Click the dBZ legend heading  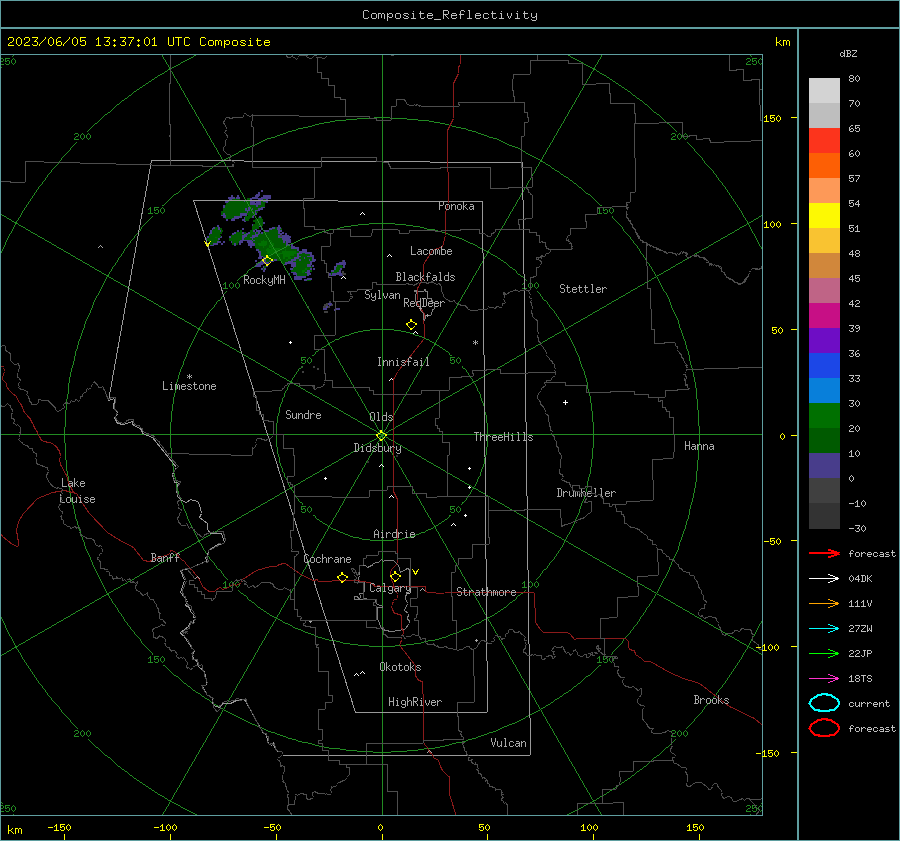click(x=848, y=53)
